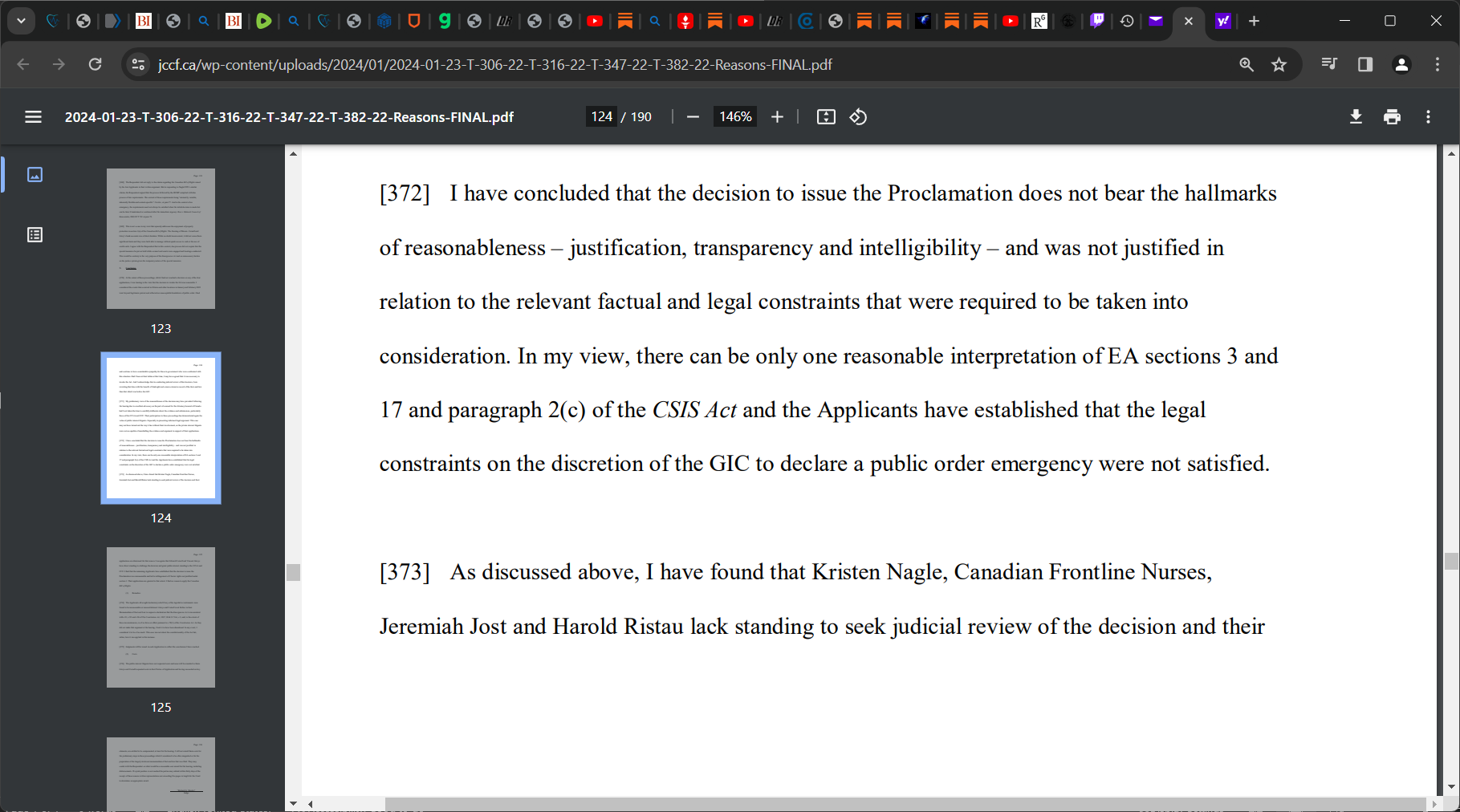Open the page 123 thumbnail
Viewport: 1460px width, 812px height.
[x=161, y=238]
